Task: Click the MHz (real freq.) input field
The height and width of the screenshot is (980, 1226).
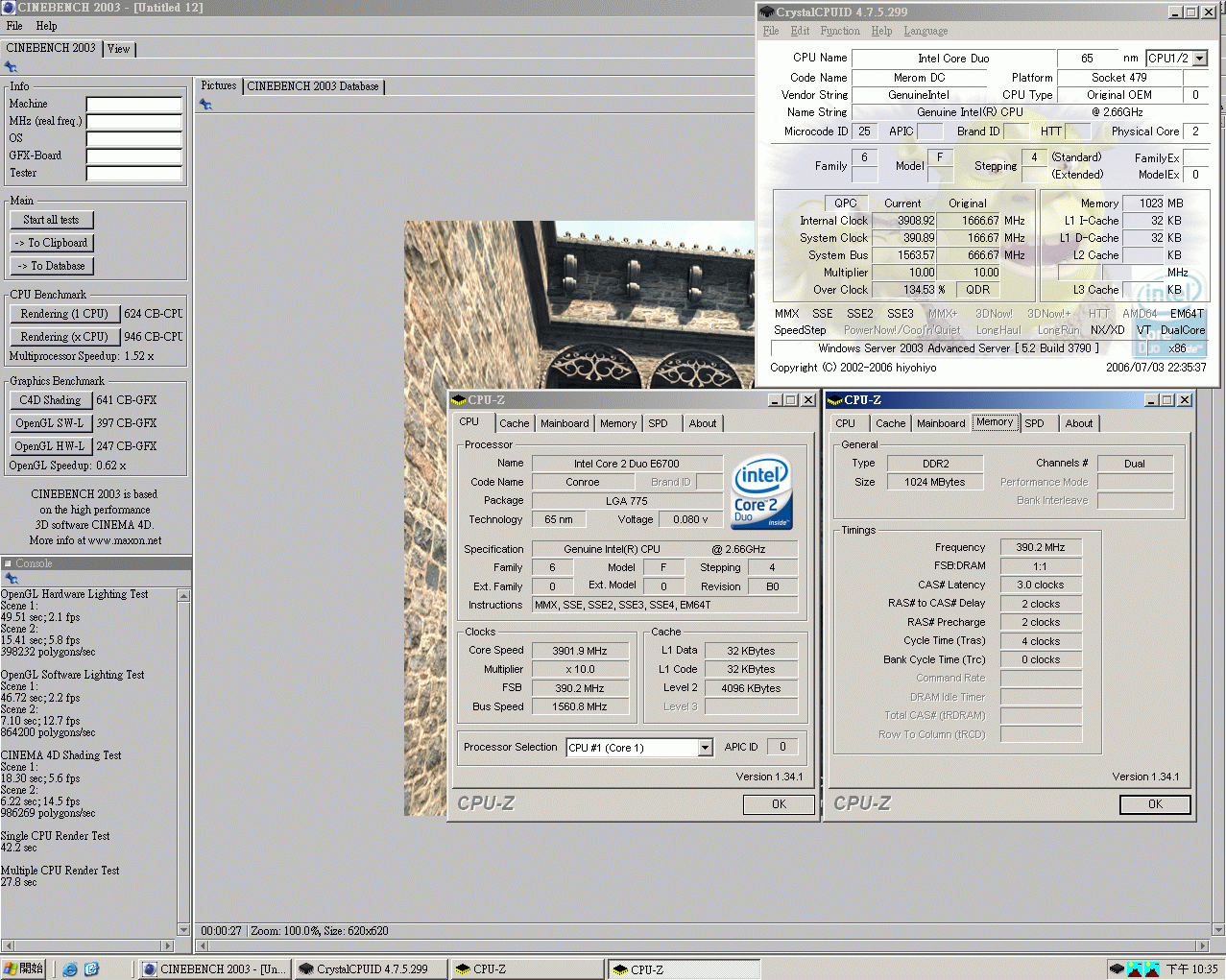Action: [134, 121]
